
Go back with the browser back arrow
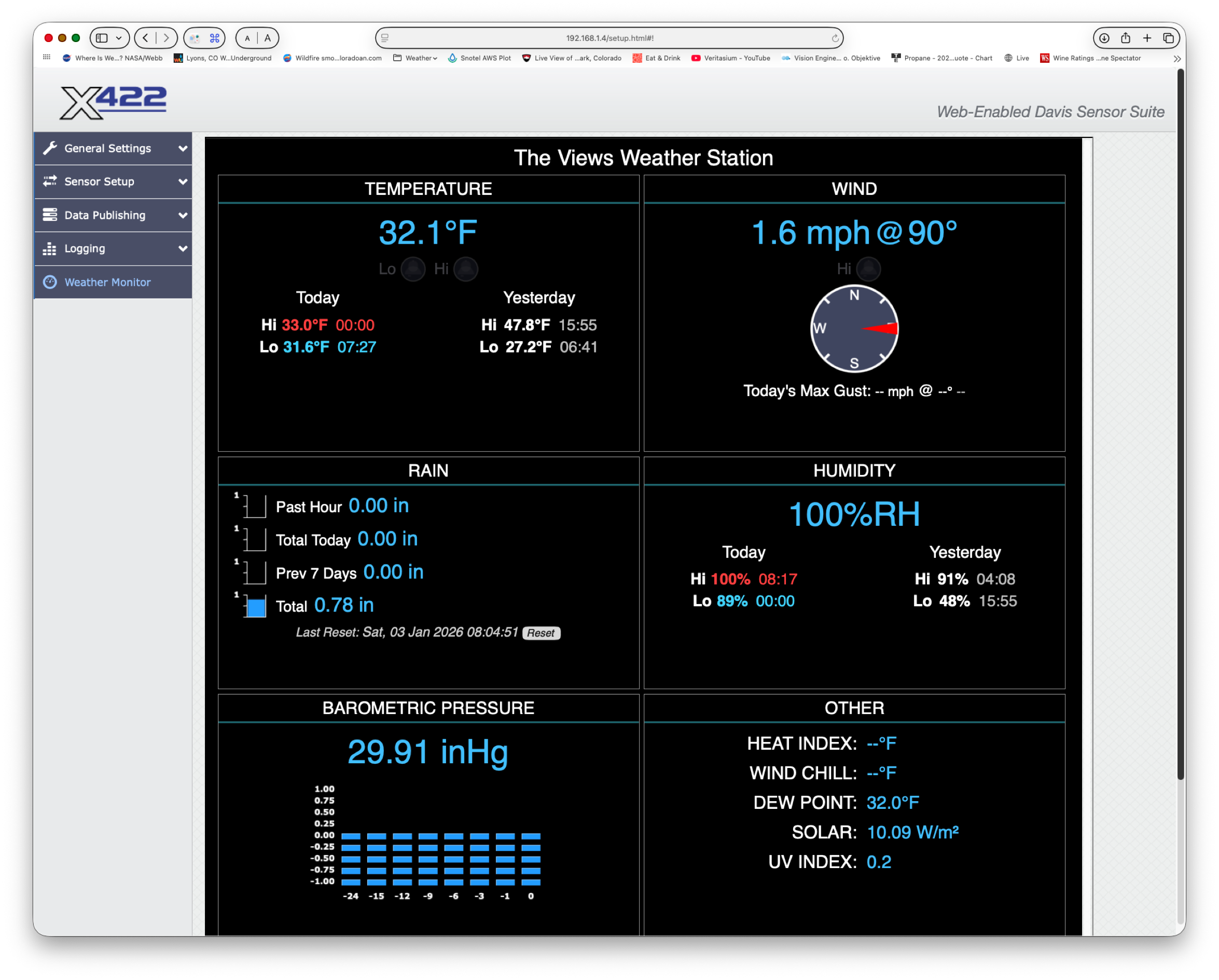tap(146, 38)
